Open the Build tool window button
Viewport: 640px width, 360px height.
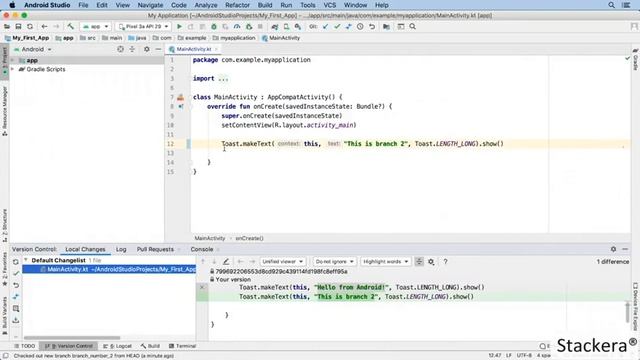(150, 346)
